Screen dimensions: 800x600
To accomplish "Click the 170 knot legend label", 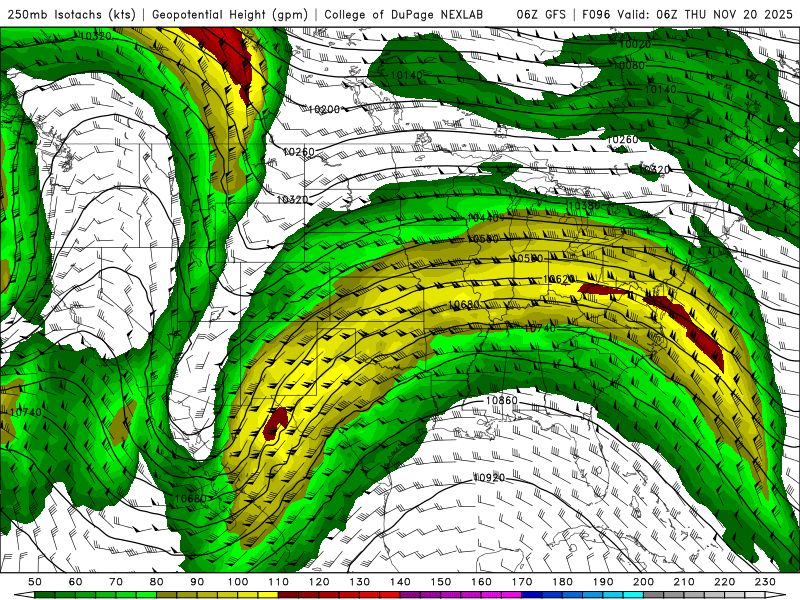I will click(x=522, y=582).
